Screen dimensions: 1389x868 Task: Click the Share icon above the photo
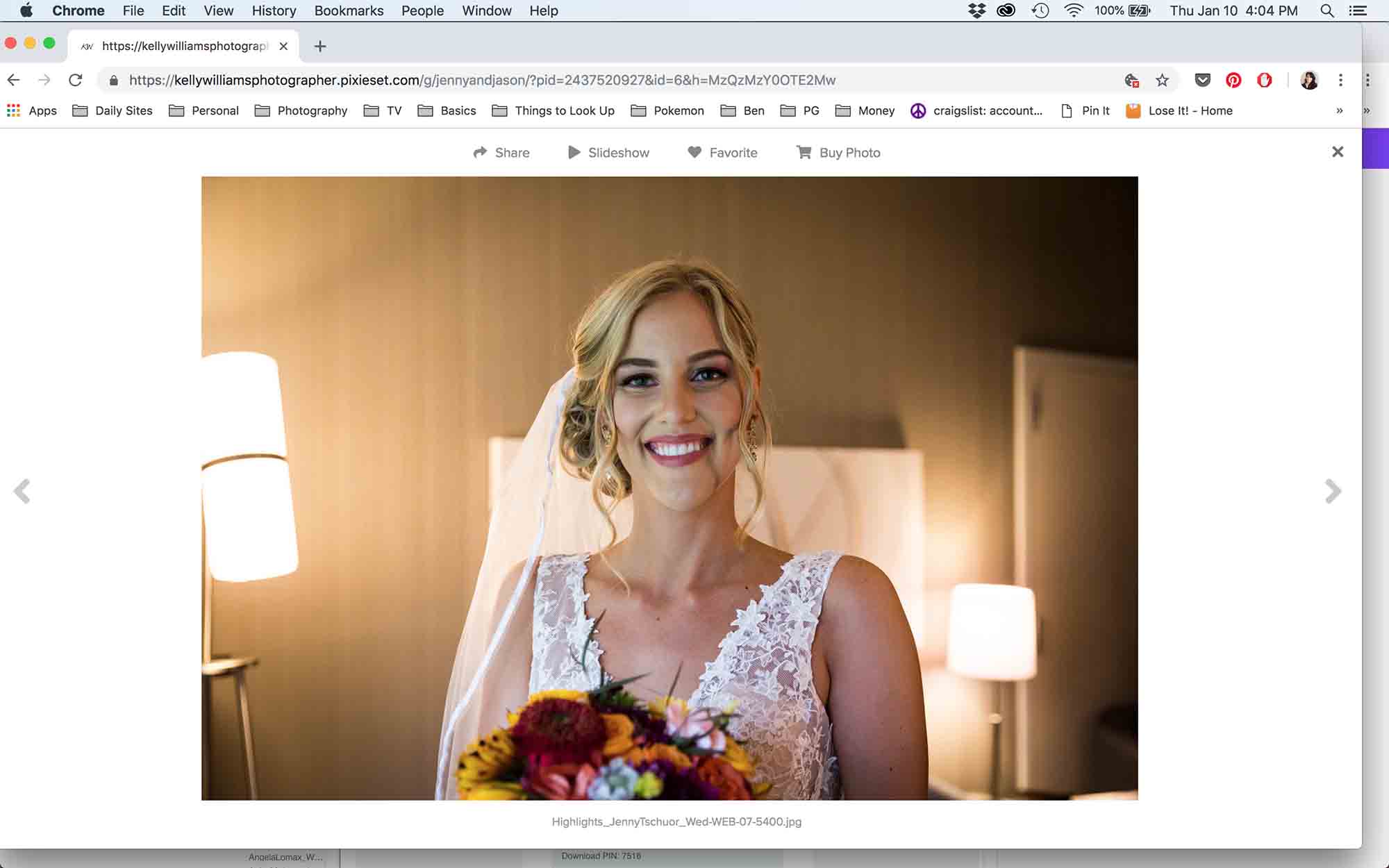click(x=502, y=152)
